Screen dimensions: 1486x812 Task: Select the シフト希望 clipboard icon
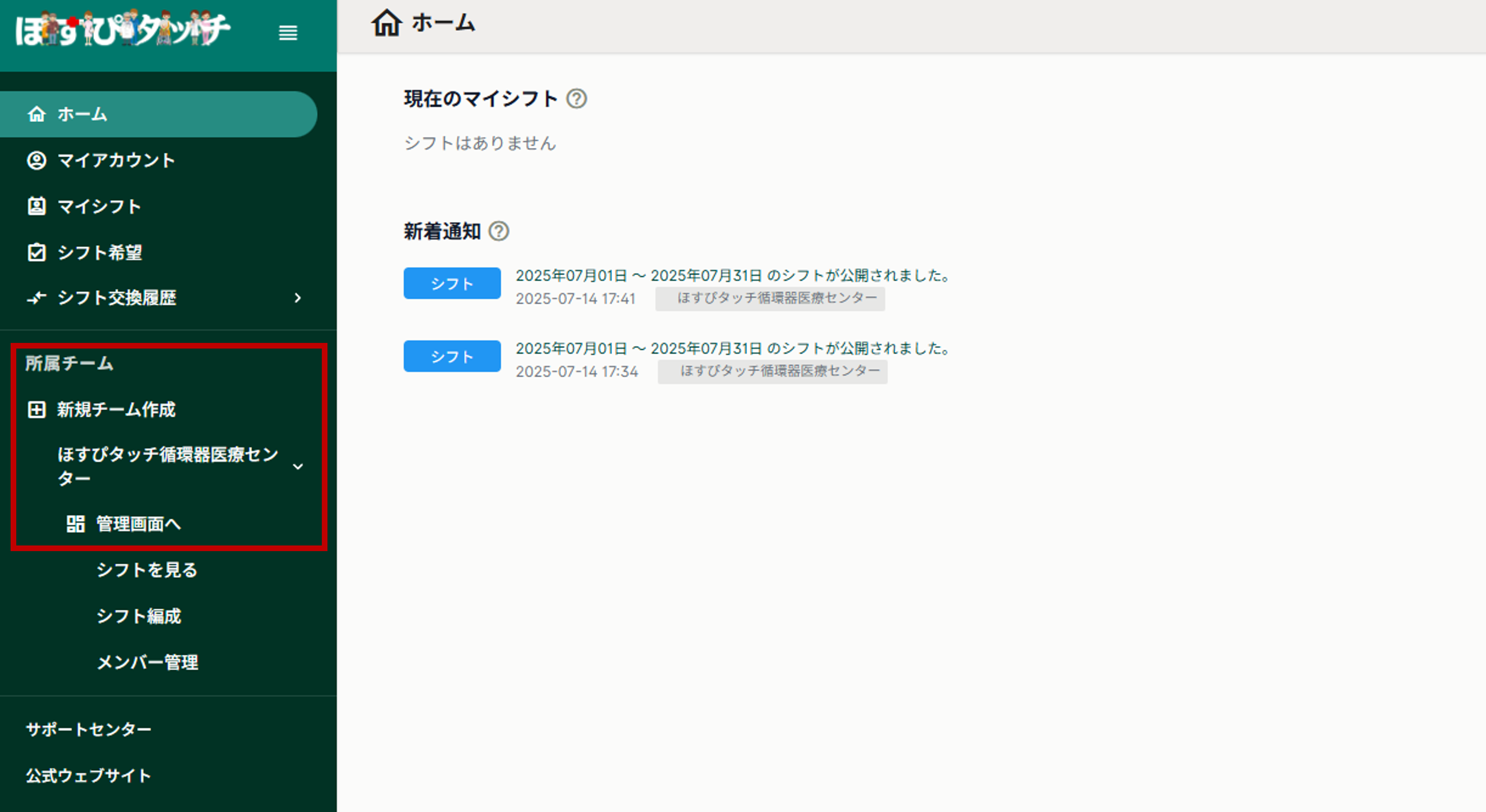(x=37, y=253)
